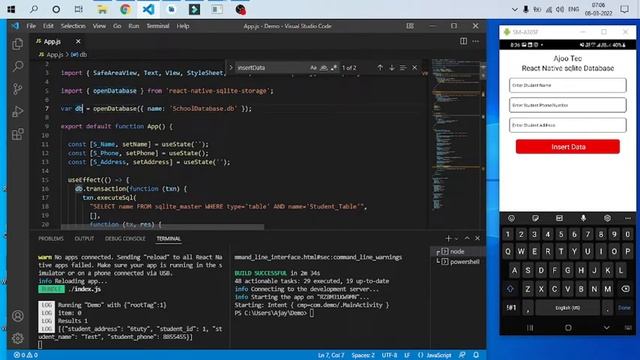Viewport: 640px width, 360px height.
Task: Go to previous find match
Action: (380, 67)
